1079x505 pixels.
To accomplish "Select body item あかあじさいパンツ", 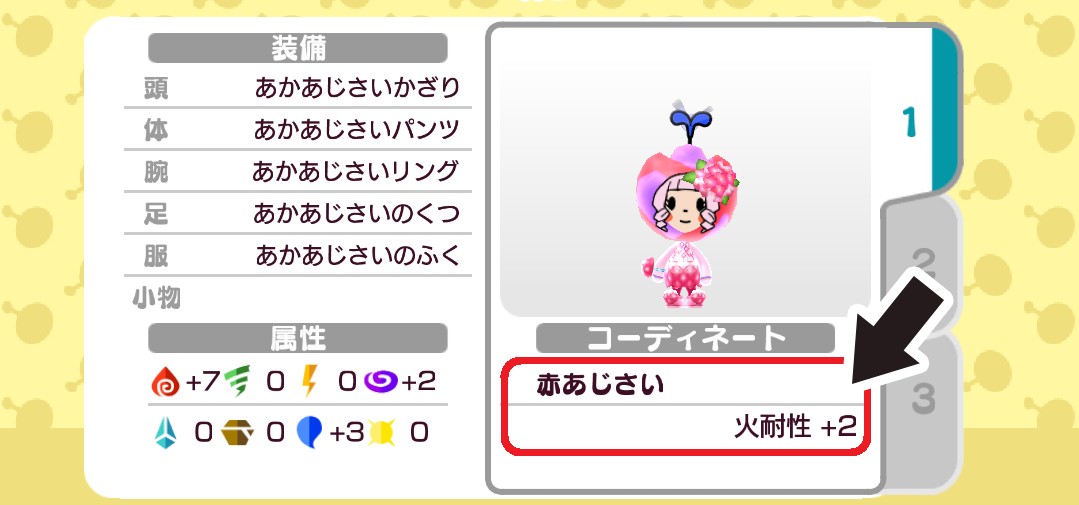I will tap(298, 130).
